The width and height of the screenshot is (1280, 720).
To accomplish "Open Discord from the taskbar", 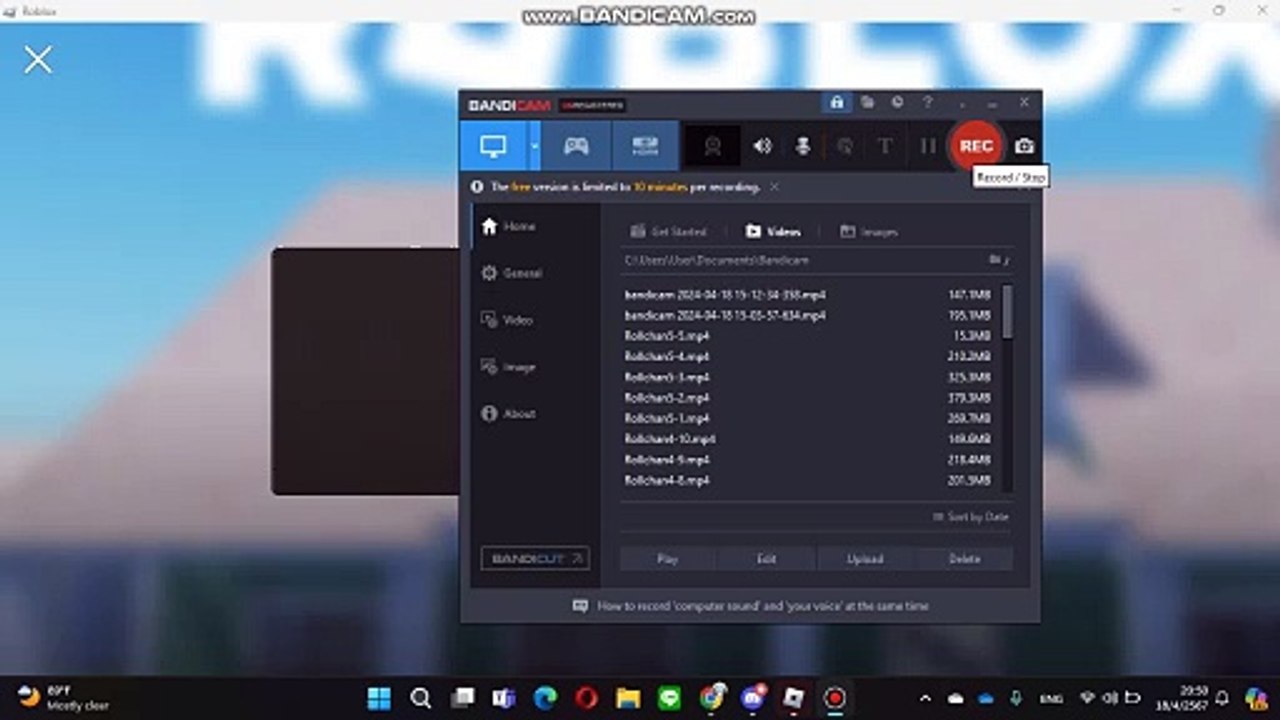I will pyautogui.click(x=753, y=697).
